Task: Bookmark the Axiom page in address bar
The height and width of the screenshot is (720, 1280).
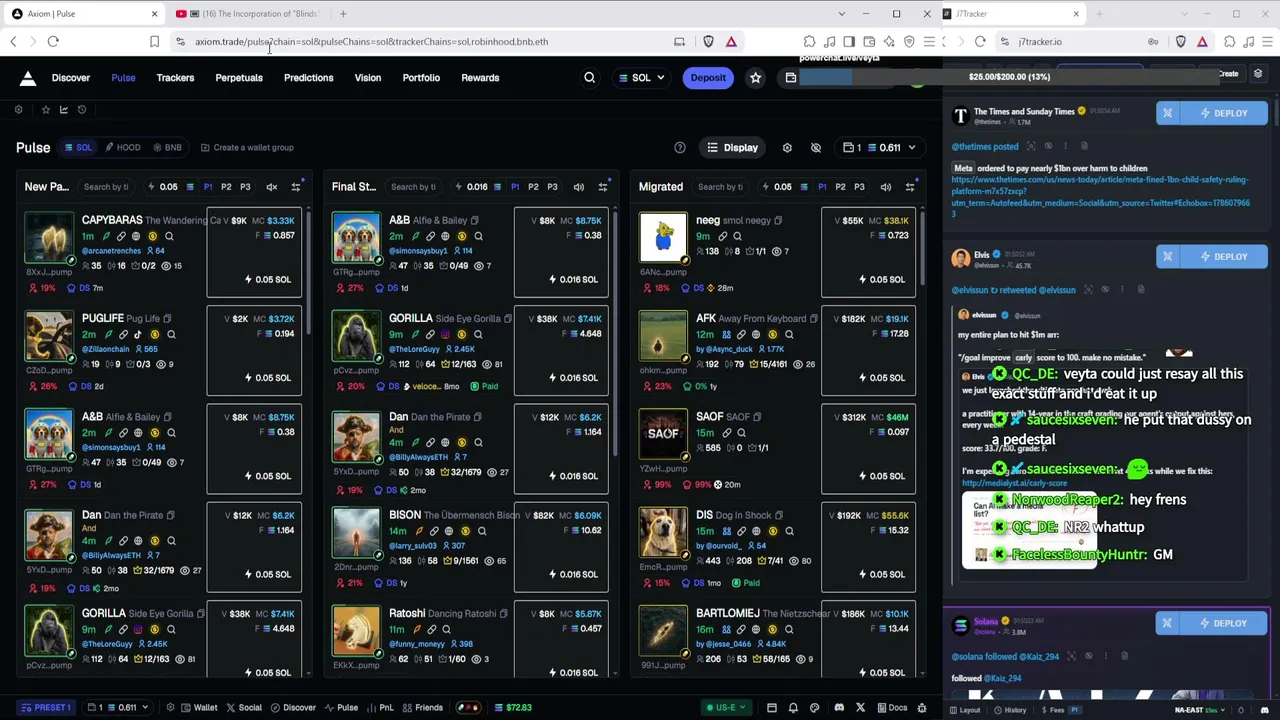Action: (154, 42)
